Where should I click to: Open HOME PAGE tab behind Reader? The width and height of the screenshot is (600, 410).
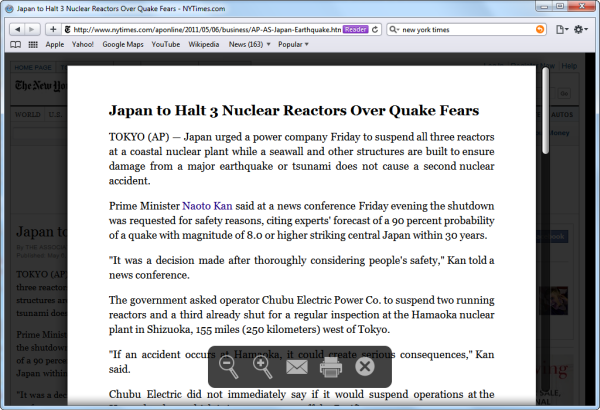tap(33, 68)
